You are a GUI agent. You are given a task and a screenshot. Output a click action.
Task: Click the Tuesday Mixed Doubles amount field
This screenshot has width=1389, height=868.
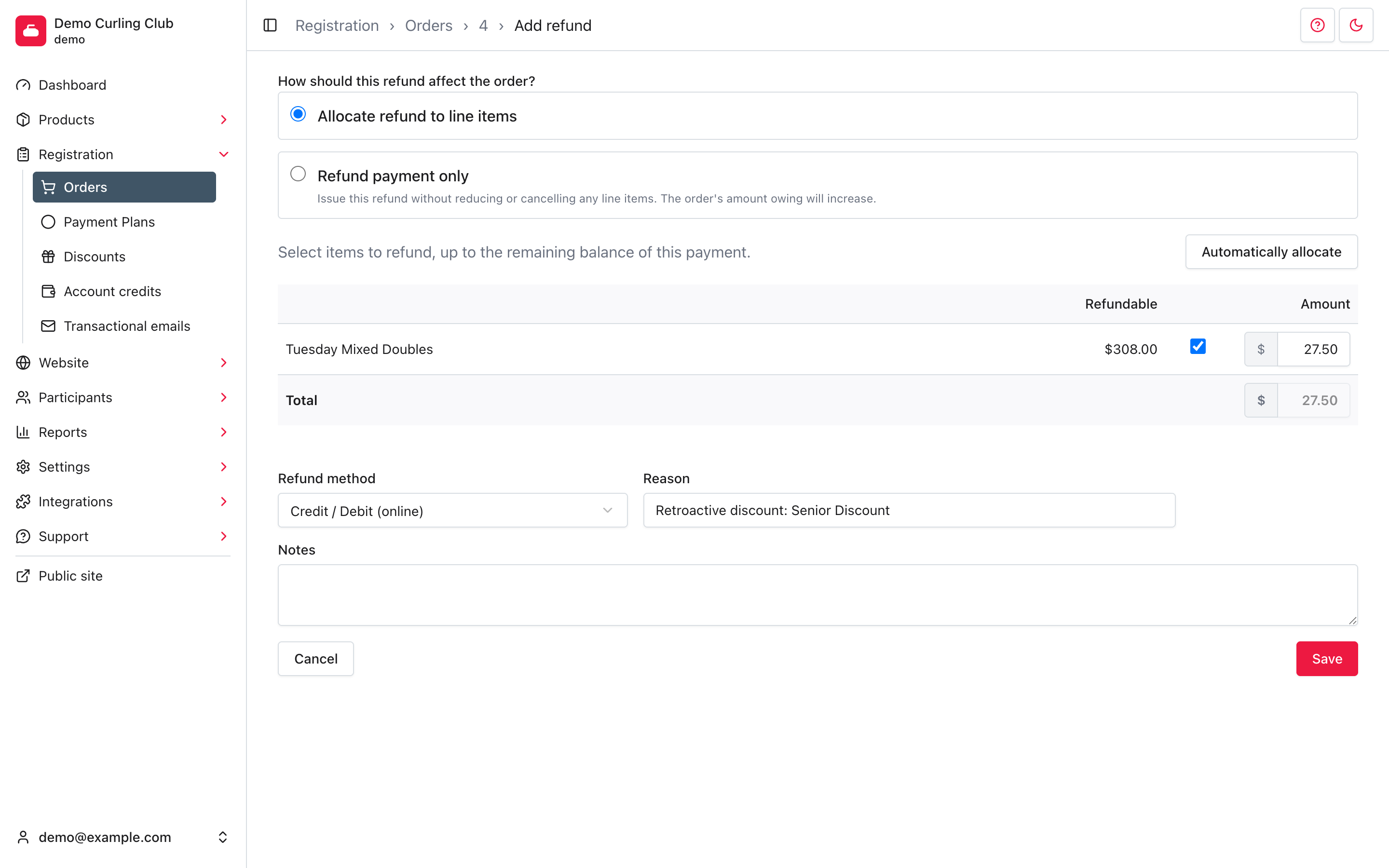1313,349
